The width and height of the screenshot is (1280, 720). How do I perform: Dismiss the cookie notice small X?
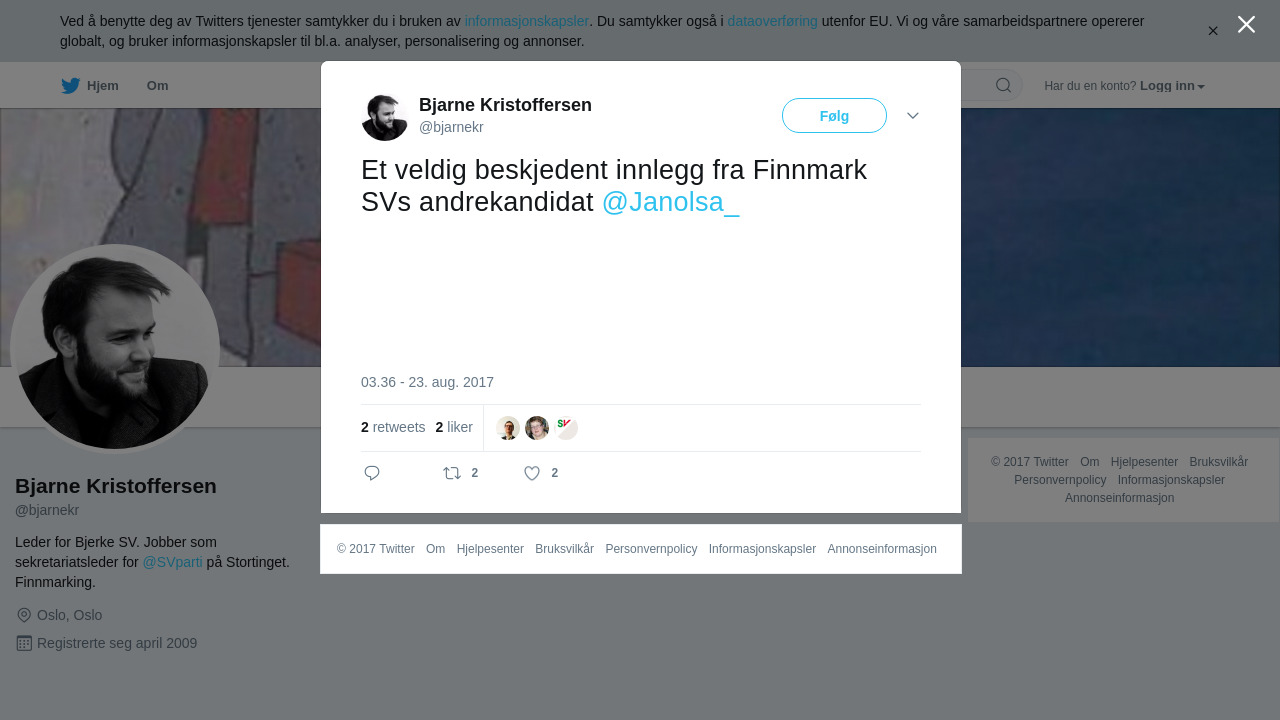click(1213, 31)
